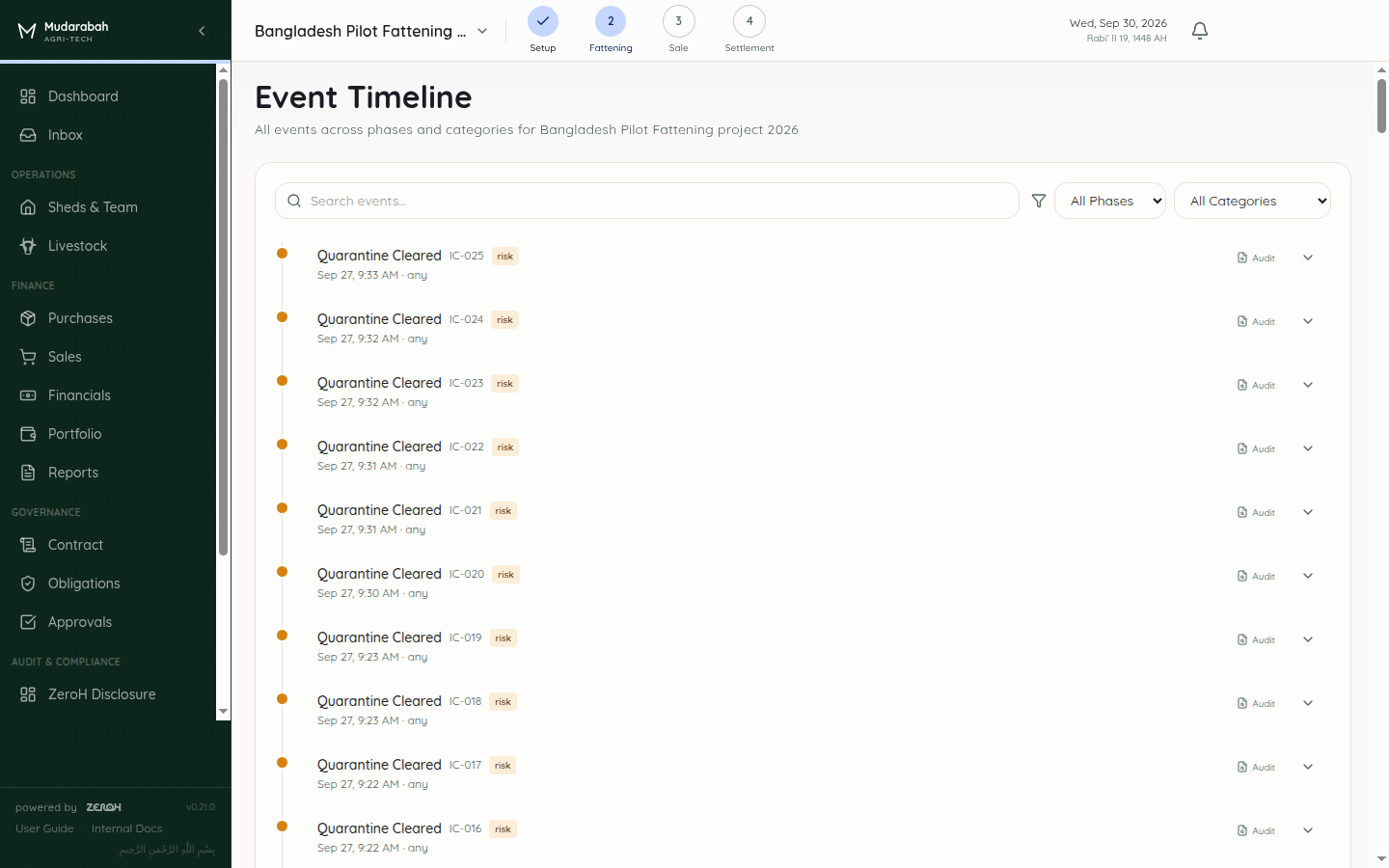The image size is (1389, 868).
Task: Open the notifications bell
Action: (x=1200, y=31)
